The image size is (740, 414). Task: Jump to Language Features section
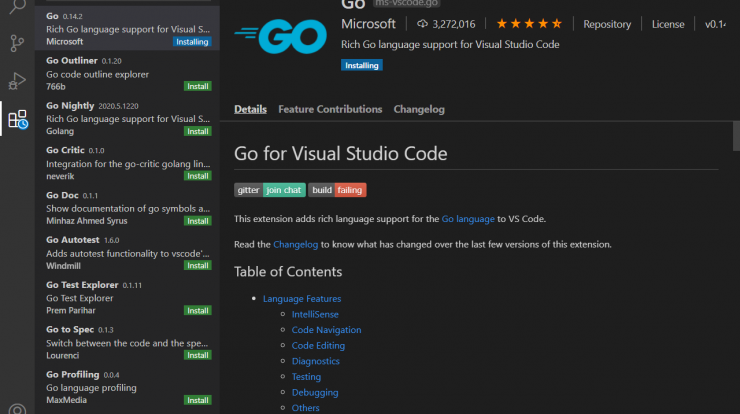pyautogui.click(x=302, y=299)
